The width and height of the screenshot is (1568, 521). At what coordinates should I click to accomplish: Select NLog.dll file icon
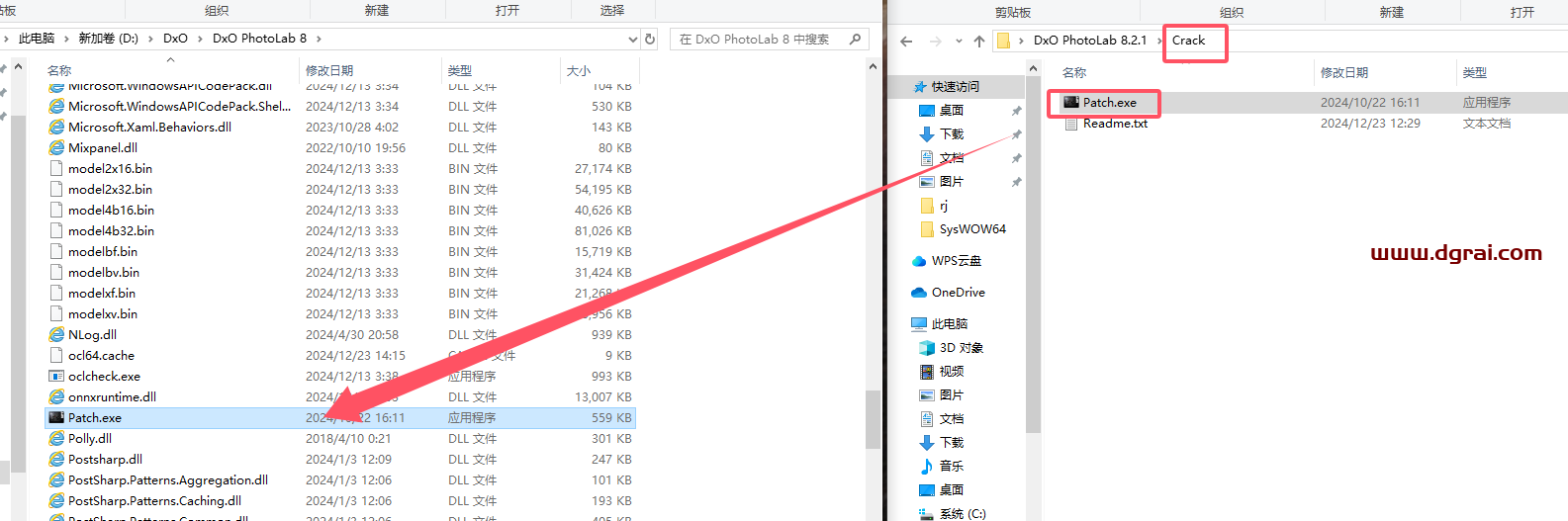tap(57, 334)
